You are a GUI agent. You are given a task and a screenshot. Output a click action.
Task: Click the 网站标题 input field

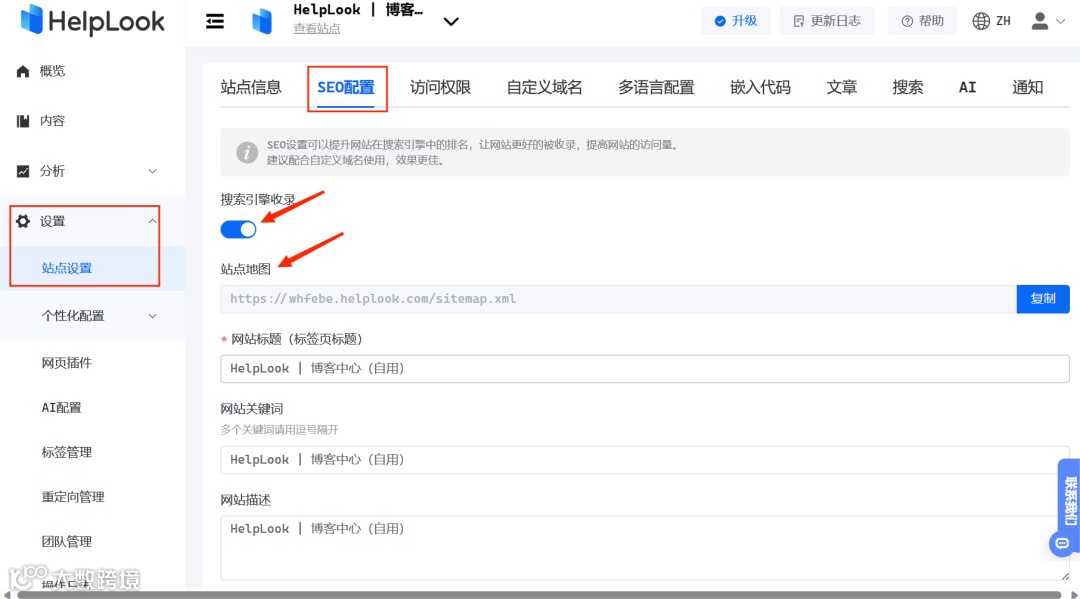(645, 368)
